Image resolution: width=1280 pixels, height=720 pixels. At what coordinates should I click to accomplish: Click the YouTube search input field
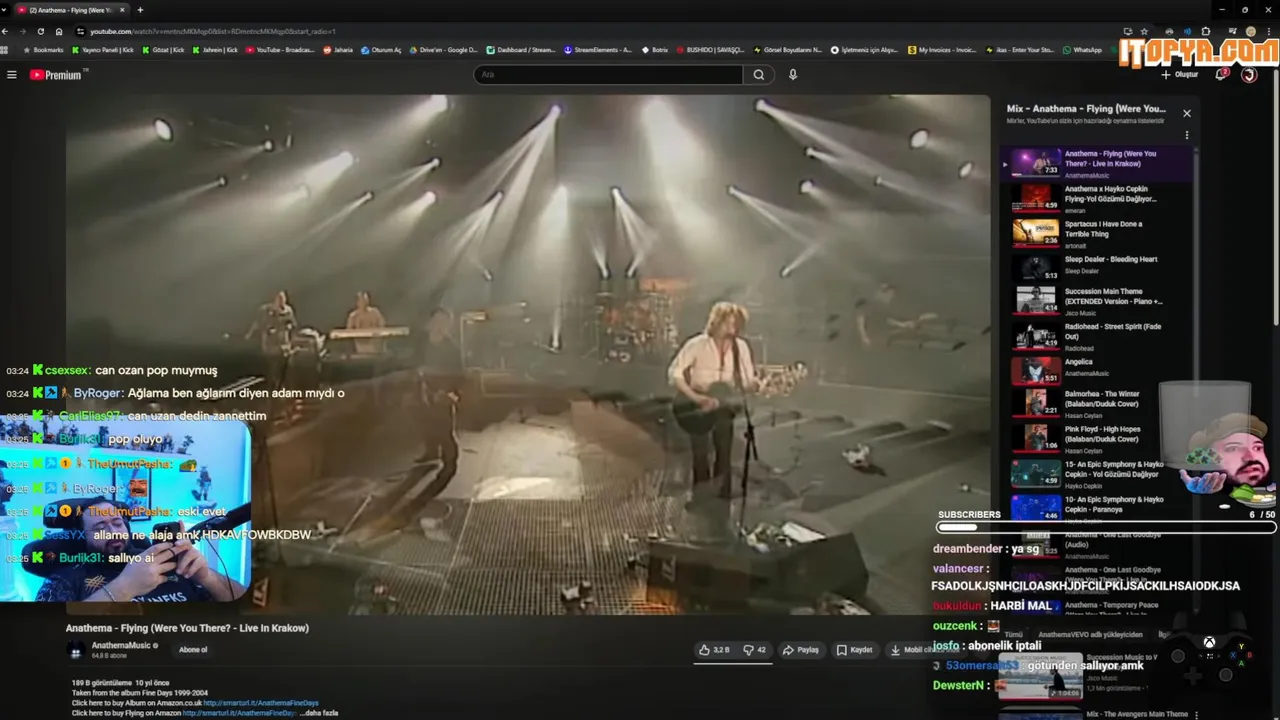point(608,75)
